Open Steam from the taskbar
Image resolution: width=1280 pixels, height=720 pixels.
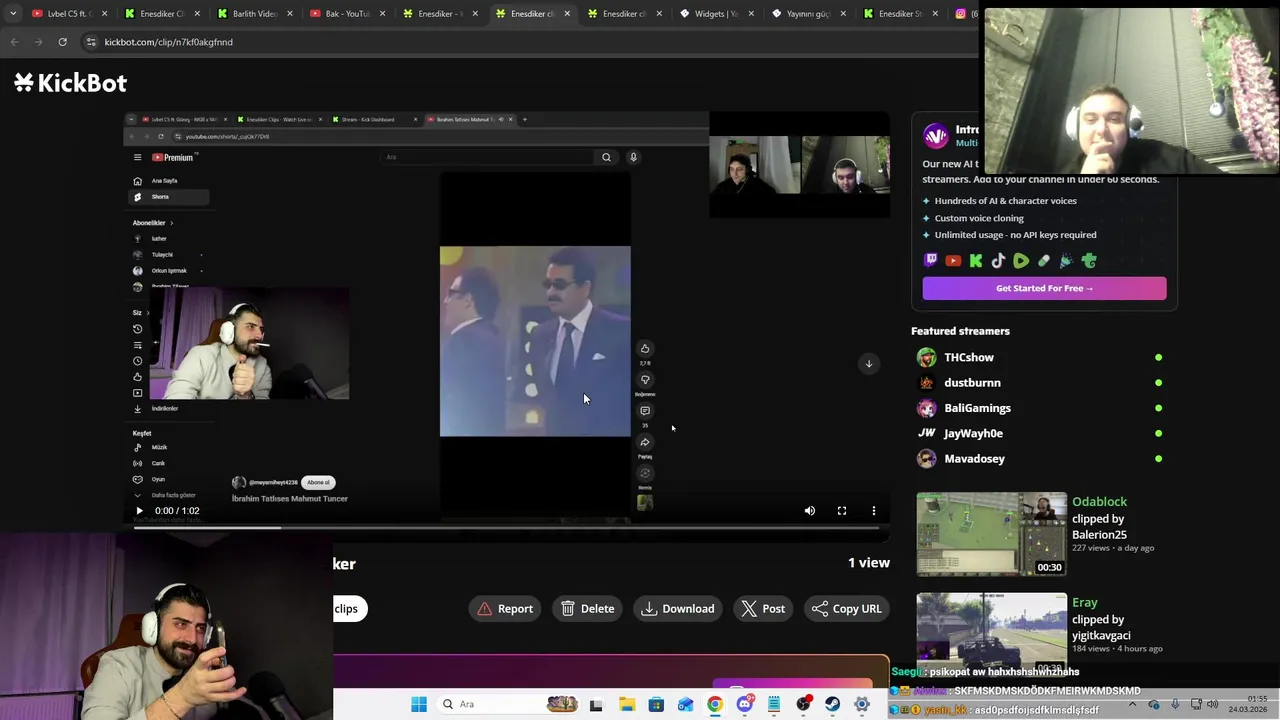[832, 704]
